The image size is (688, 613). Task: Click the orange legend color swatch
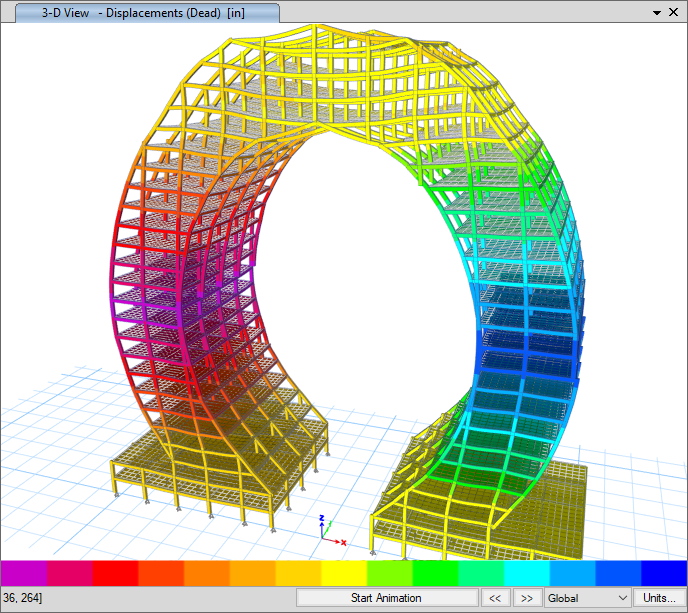click(206, 572)
